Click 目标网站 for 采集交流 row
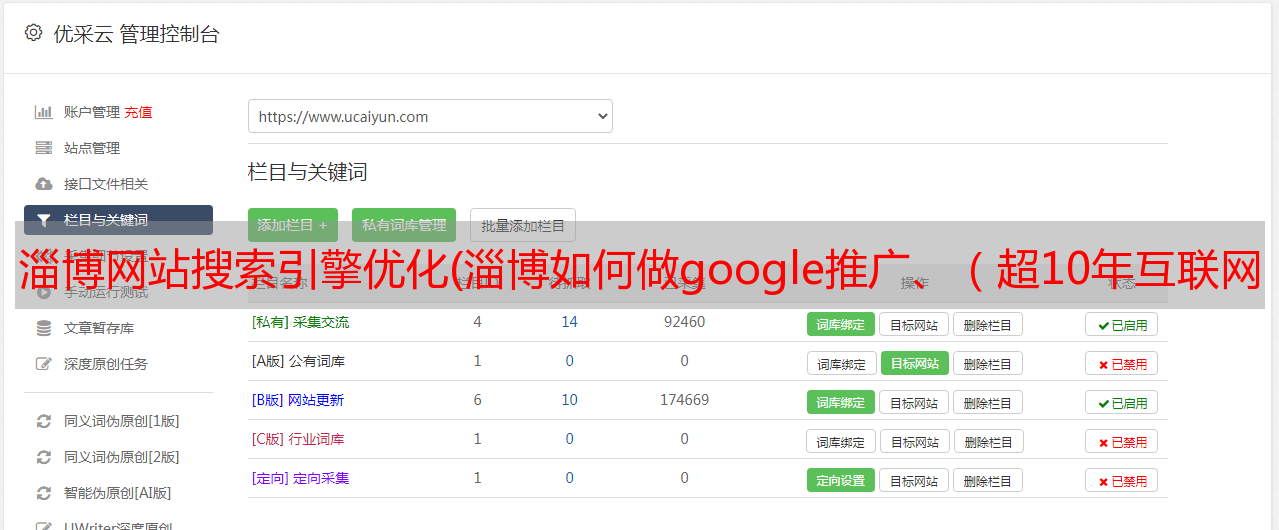The image size is (1279, 530). click(914, 324)
